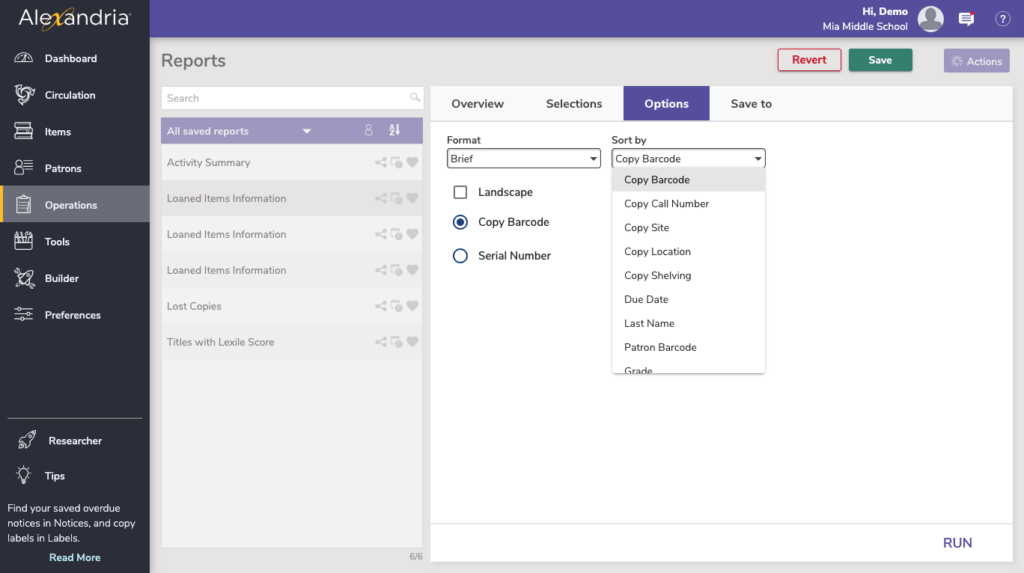This screenshot has width=1024, height=573.
Task: Click the sort order icon in reports list header
Action: tap(394, 131)
